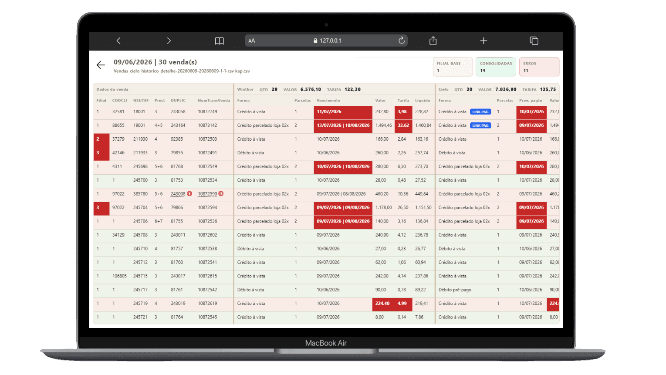Screen dimensions: 666x375
Task: Go back with the browser's left chevron
Action: (x=119, y=41)
